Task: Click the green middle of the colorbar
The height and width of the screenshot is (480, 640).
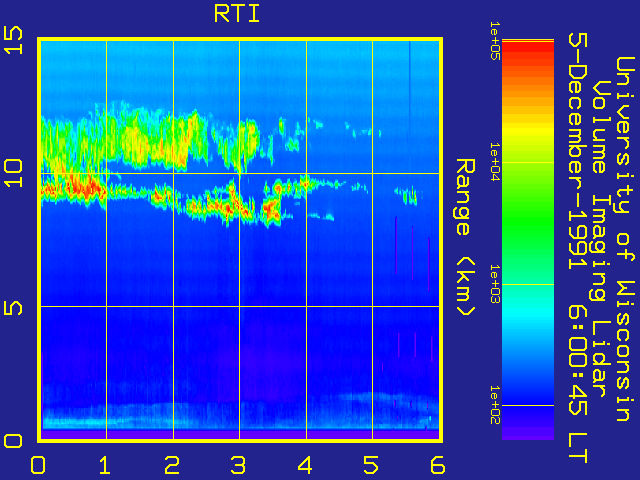Action: coord(528,220)
